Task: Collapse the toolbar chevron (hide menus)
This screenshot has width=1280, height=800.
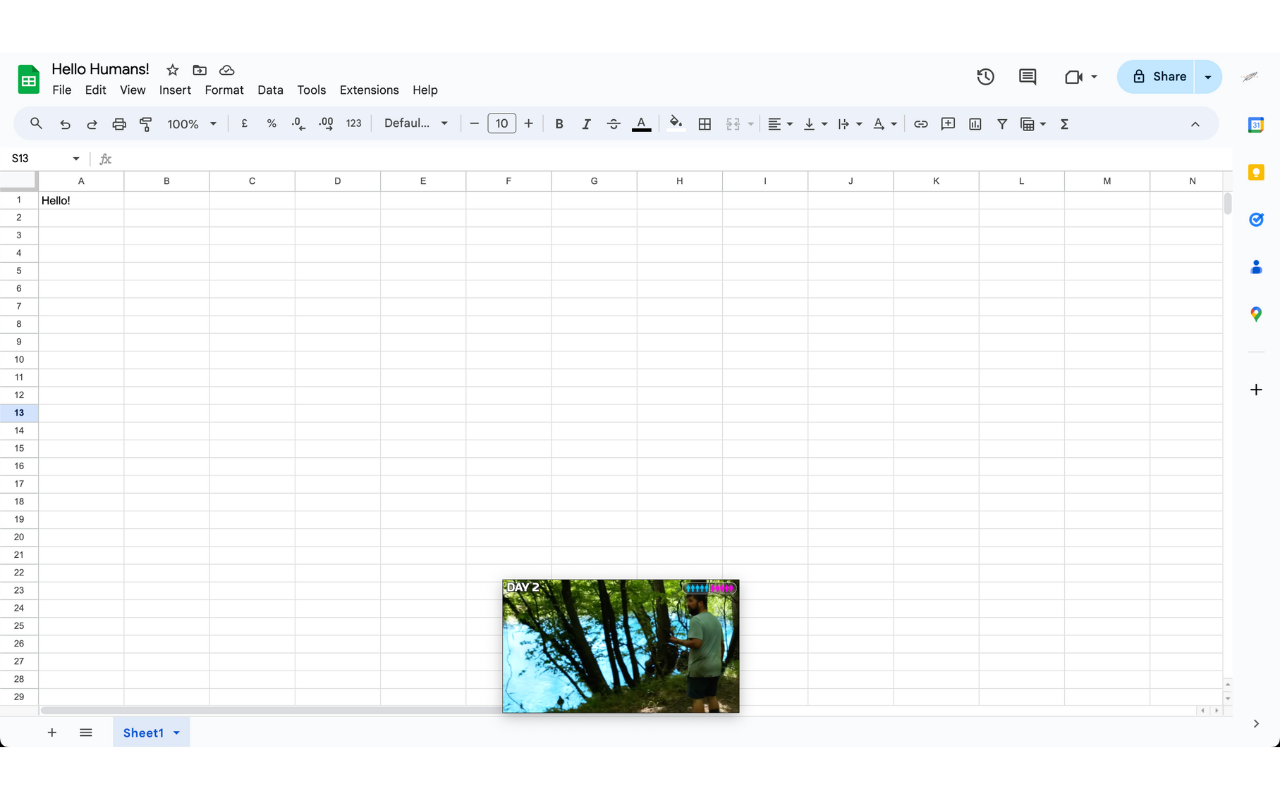Action: 1195,124
